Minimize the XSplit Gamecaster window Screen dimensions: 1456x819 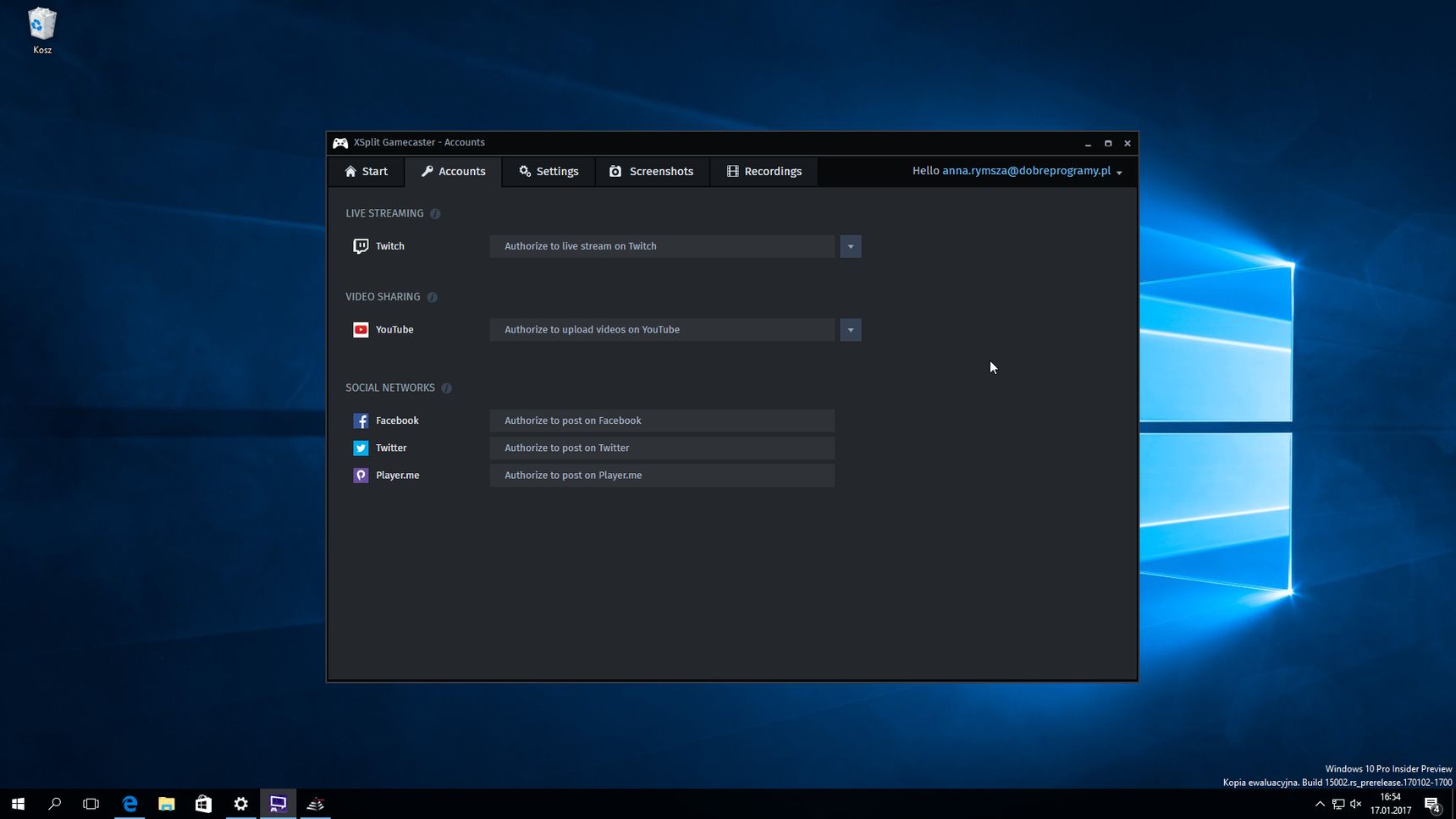(x=1088, y=144)
